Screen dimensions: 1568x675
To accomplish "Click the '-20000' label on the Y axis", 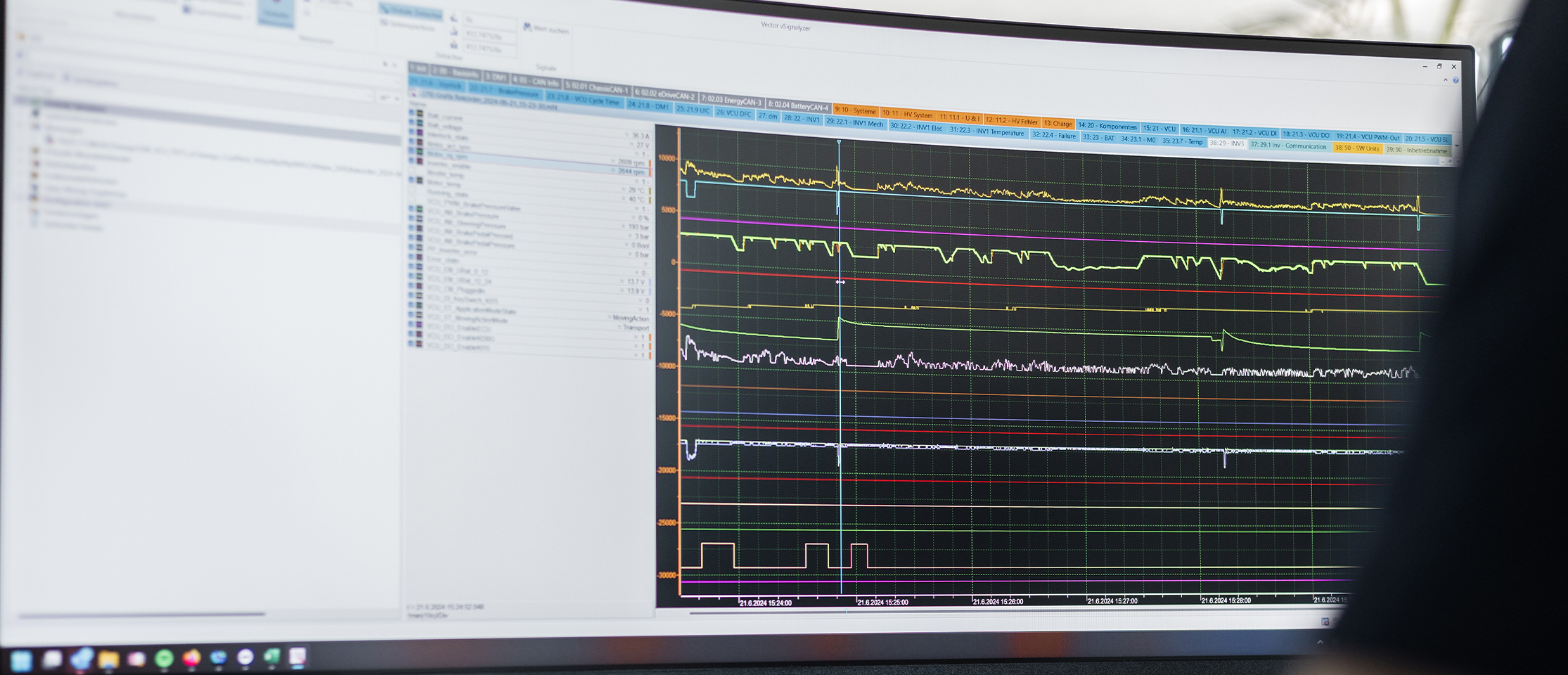I will tap(667, 470).
